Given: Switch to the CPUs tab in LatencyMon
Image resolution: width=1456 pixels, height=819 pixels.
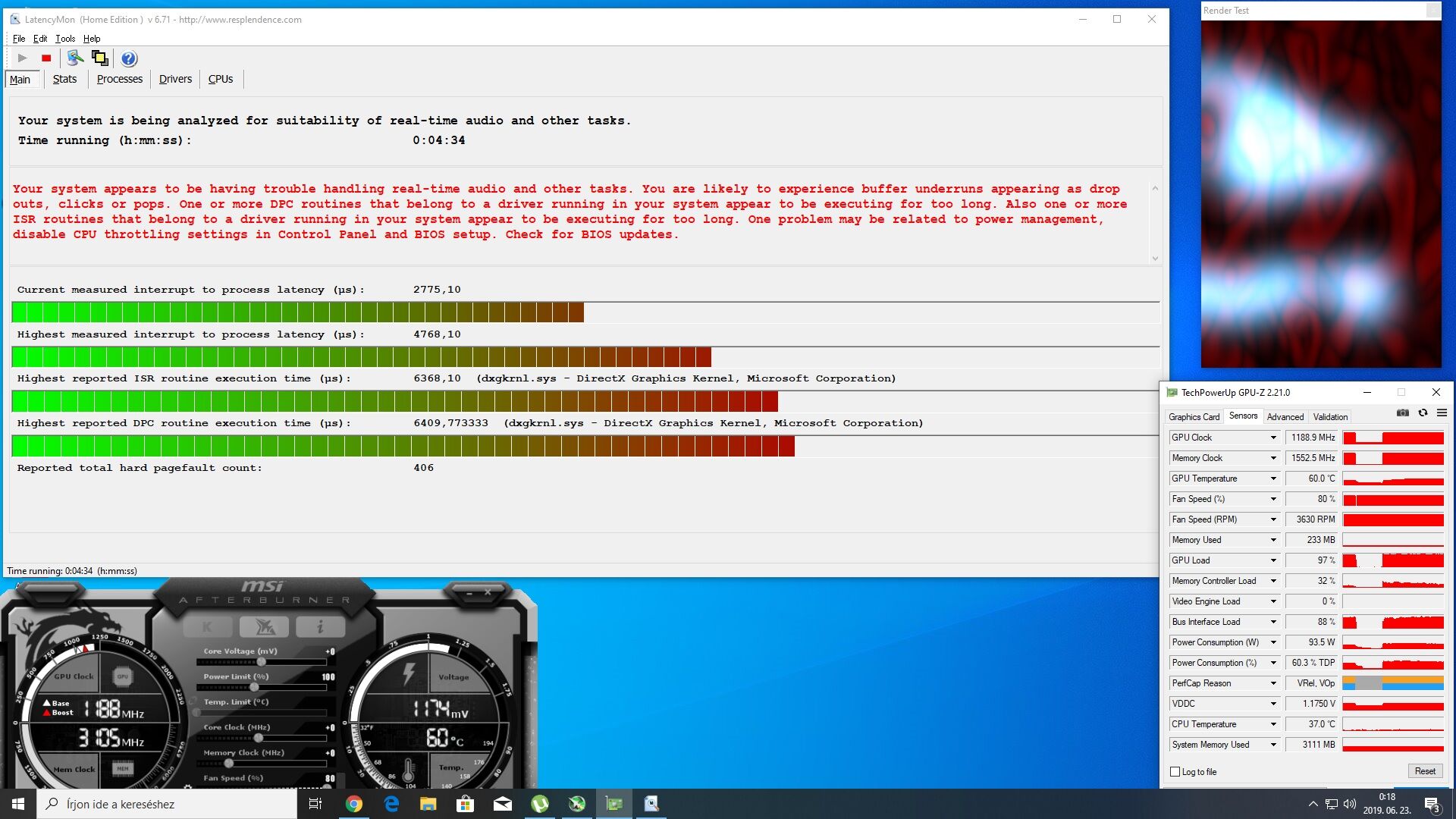Looking at the screenshot, I should [221, 79].
